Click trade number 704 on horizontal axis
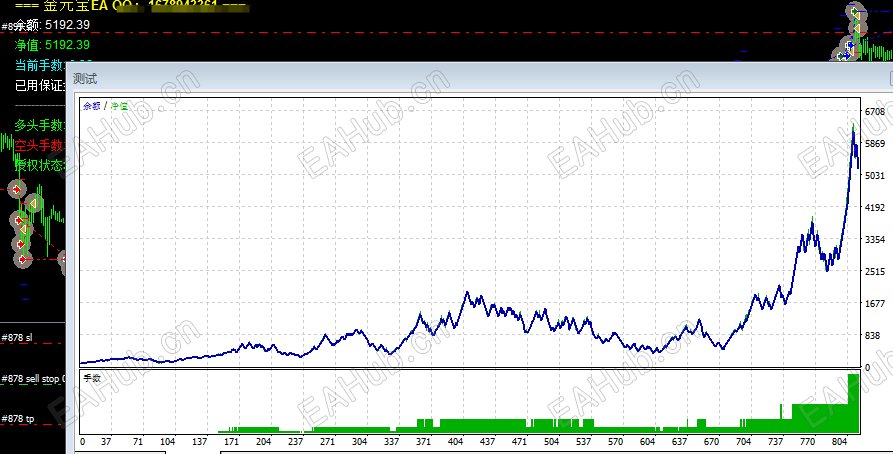Screen dimensions: 893x454 pyautogui.click(x=743, y=441)
